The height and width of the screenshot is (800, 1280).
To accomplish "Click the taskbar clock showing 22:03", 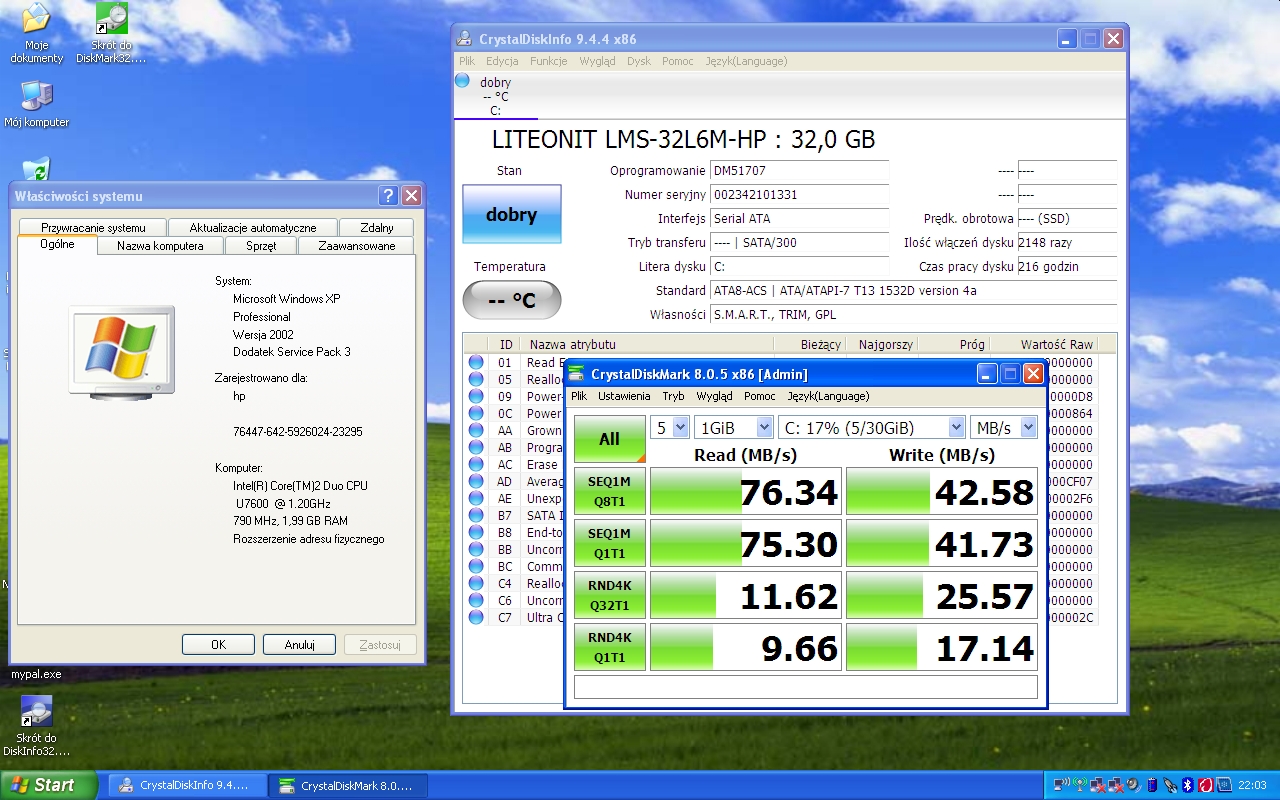I will 1252,785.
